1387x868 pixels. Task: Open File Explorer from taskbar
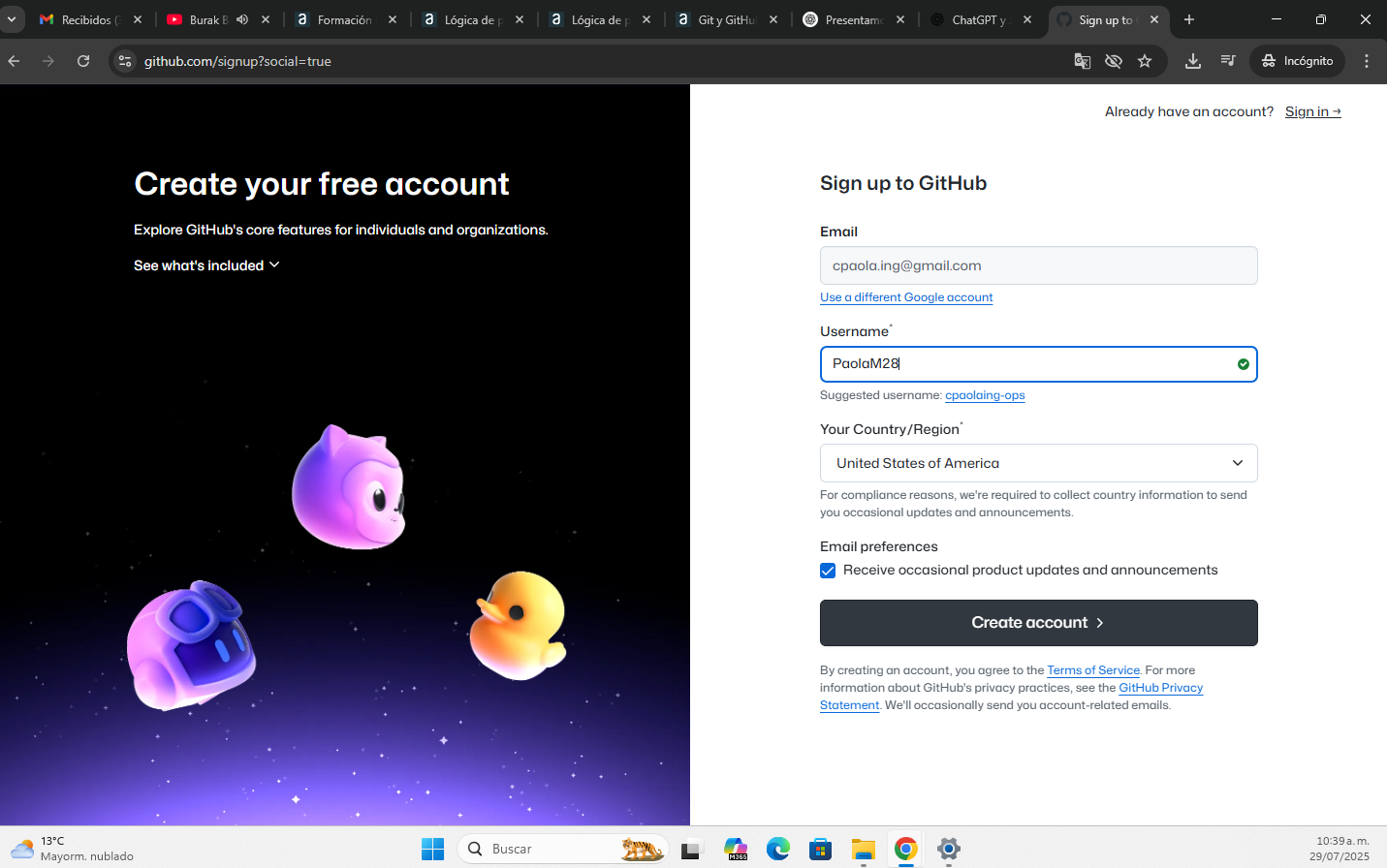point(864,850)
